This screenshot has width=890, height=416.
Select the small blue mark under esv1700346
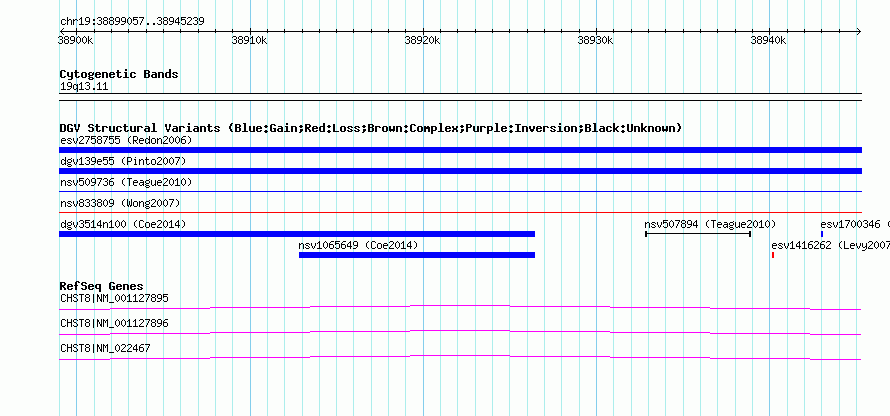(x=822, y=234)
